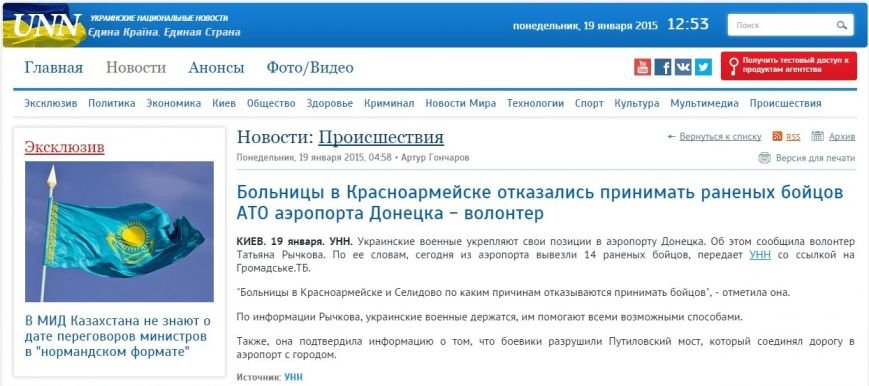Open the VK social network icon
The height and width of the screenshot is (386, 869).
tap(683, 67)
